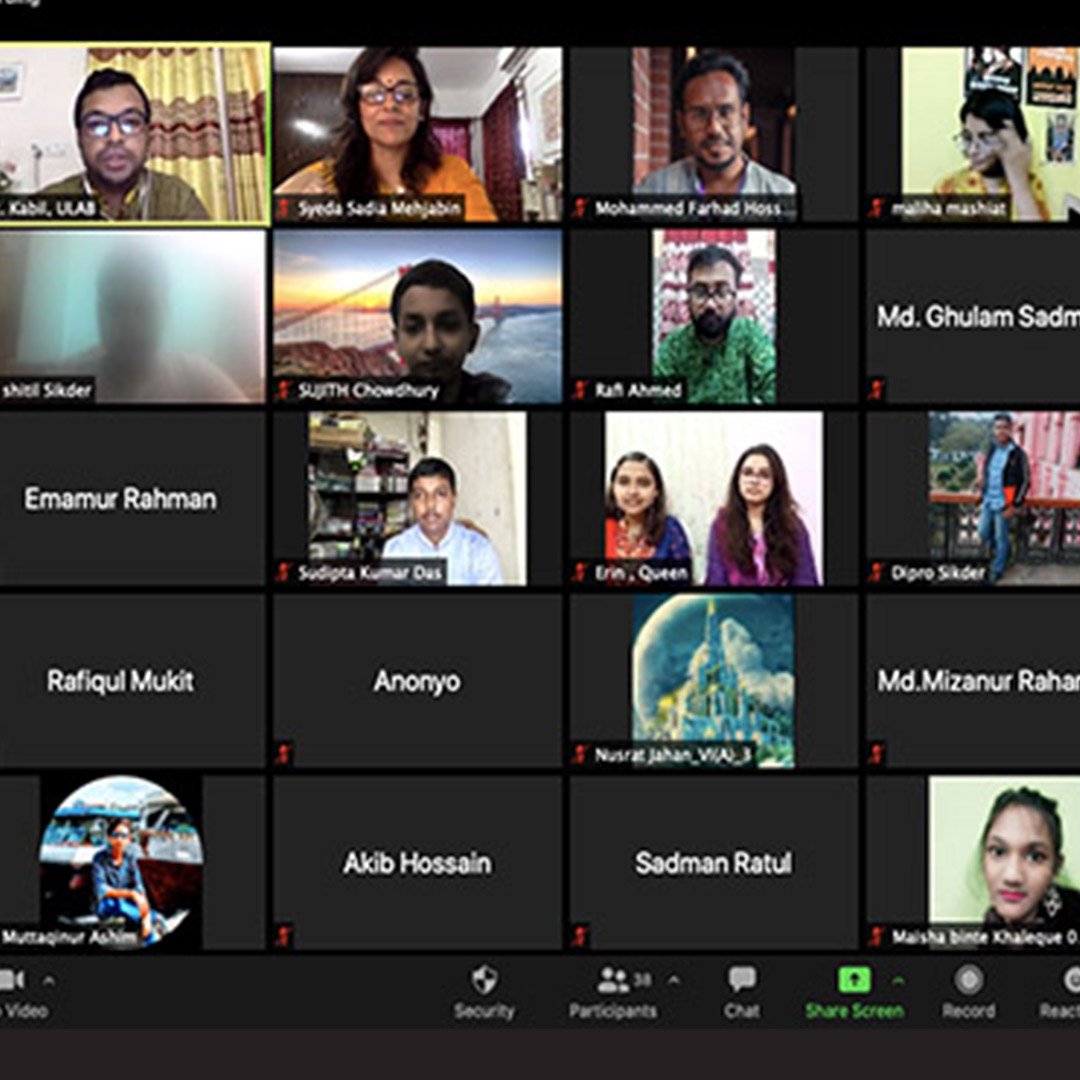Select Muttaqinur Ashim's round profile picture
Image resolution: width=1080 pixels, height=1080 pixels.
121,862
